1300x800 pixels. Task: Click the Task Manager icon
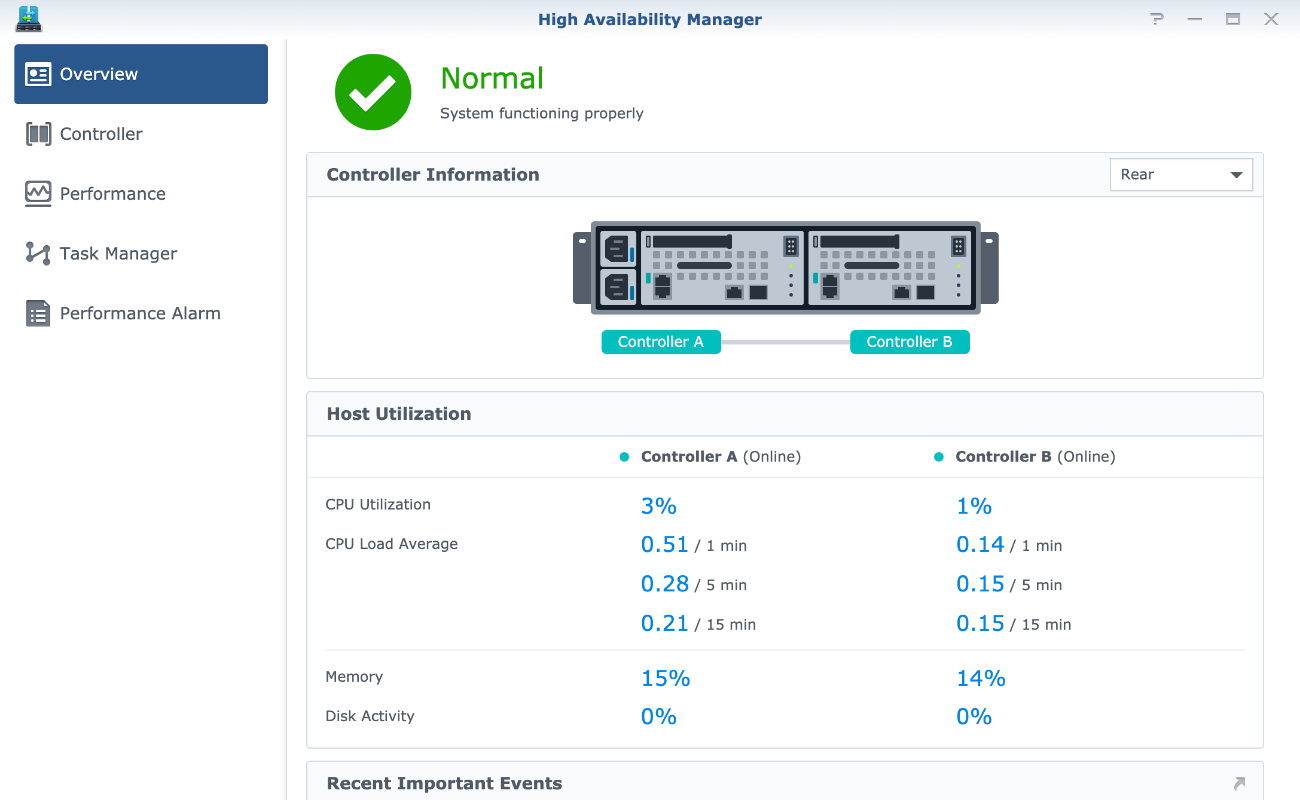point(38,254)
